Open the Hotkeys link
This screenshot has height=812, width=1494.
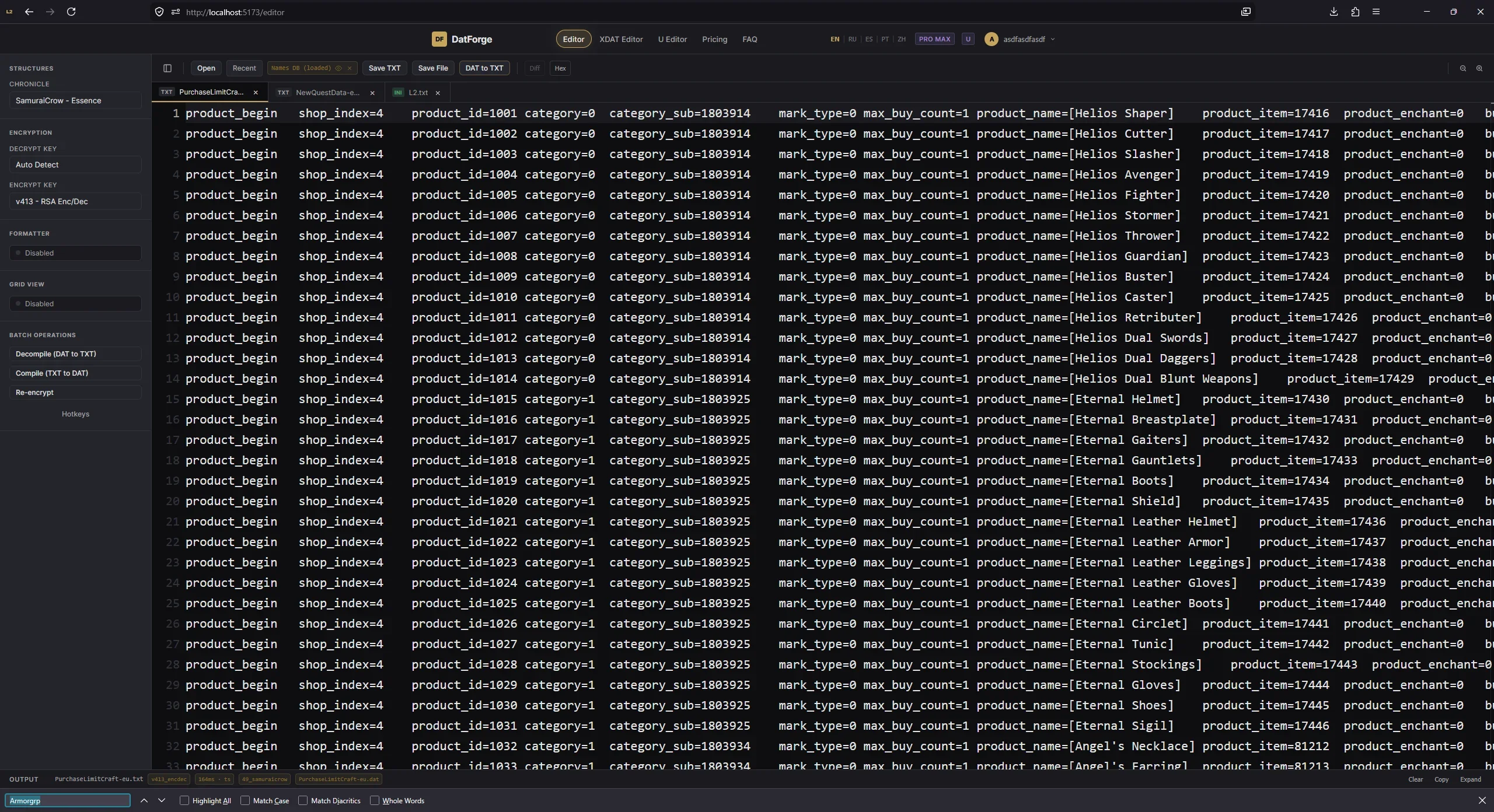pyautogui.click(x=75, y=414)
